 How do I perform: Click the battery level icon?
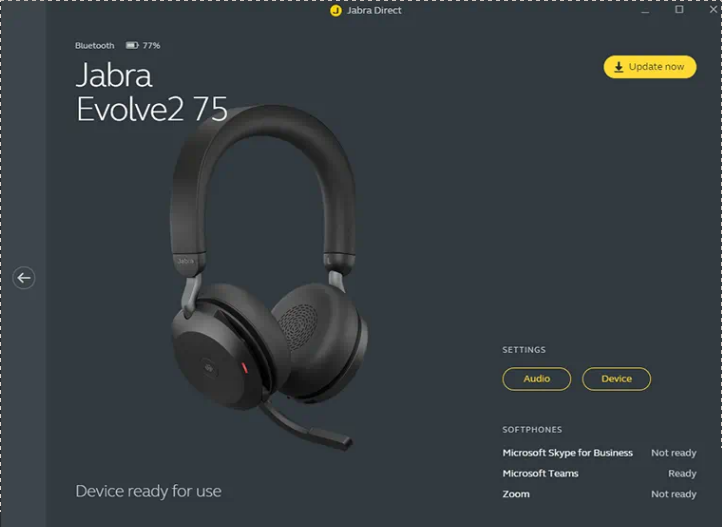pyautogui.click(x=132, y=45)
